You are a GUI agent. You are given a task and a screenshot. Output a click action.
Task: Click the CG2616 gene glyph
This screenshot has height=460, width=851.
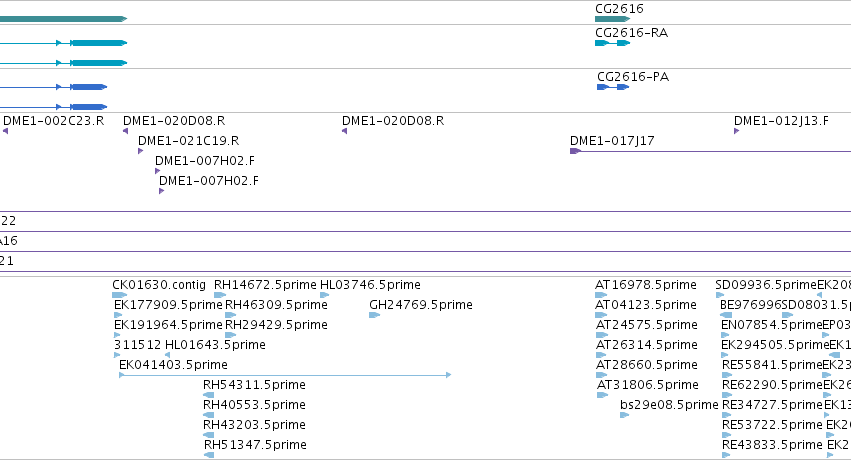[x=612, y=19]
